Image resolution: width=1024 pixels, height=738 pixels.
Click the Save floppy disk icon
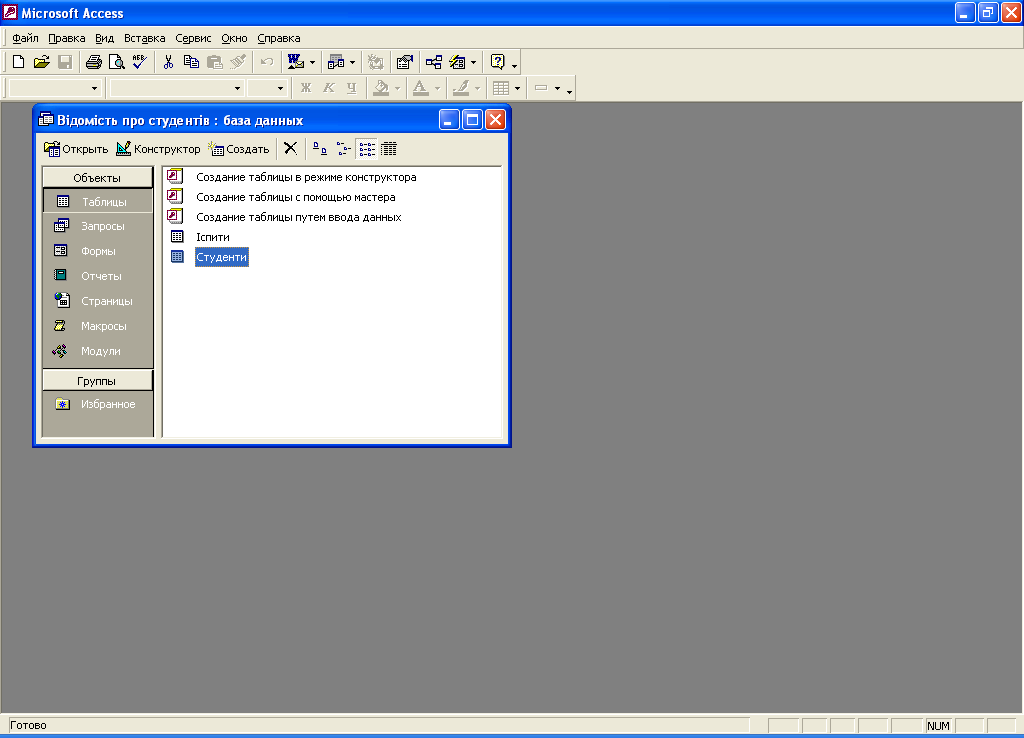point(65,62)
